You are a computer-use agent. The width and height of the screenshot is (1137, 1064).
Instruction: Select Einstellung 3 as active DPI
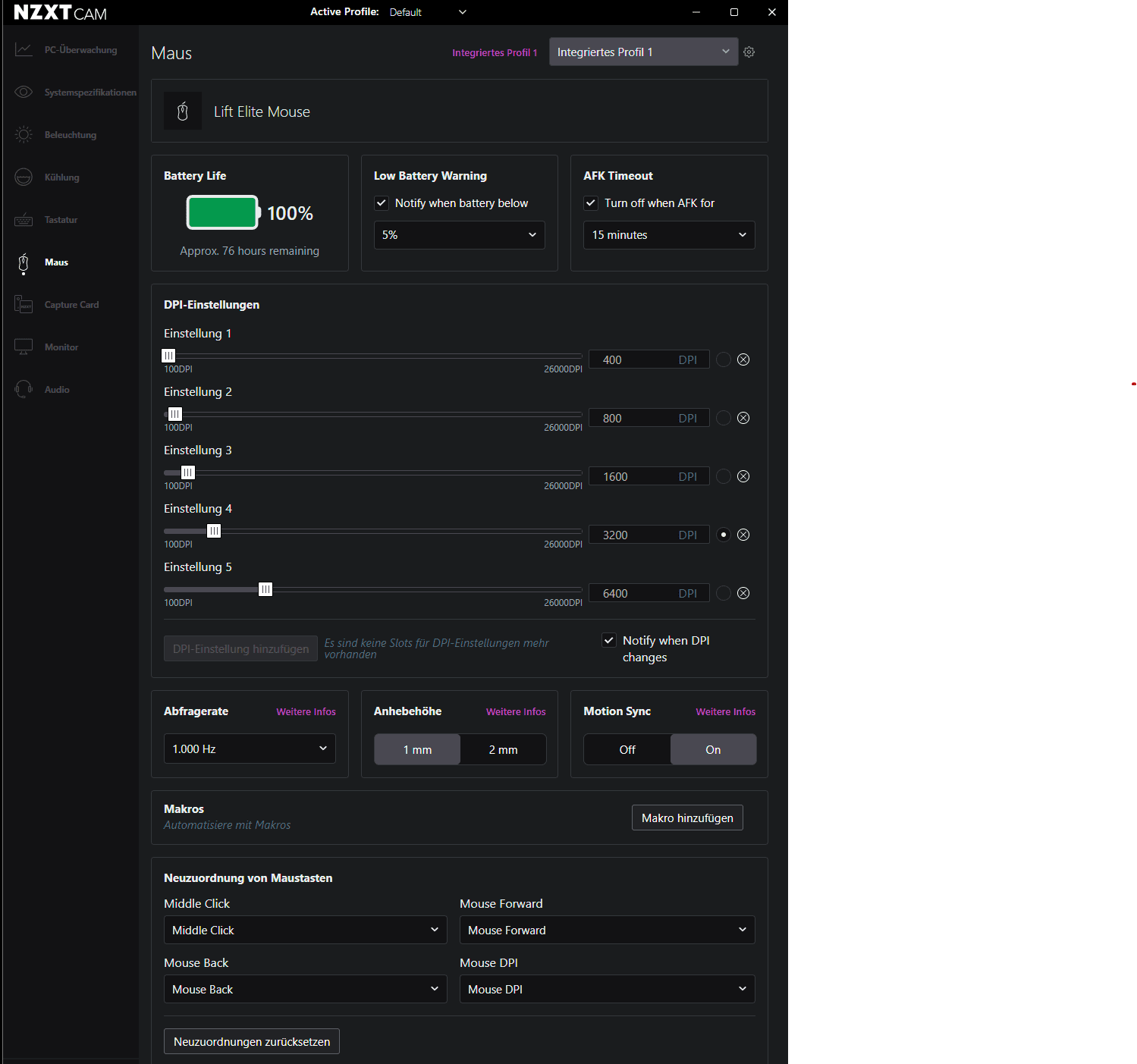click(724, 476)
